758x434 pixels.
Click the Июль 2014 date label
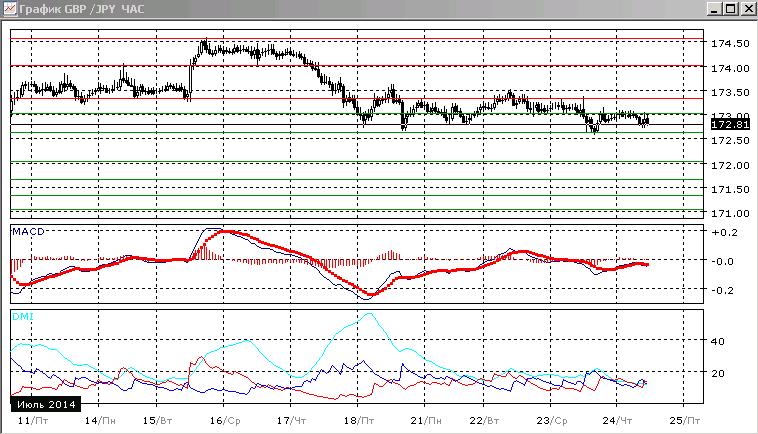click(46, 405)
